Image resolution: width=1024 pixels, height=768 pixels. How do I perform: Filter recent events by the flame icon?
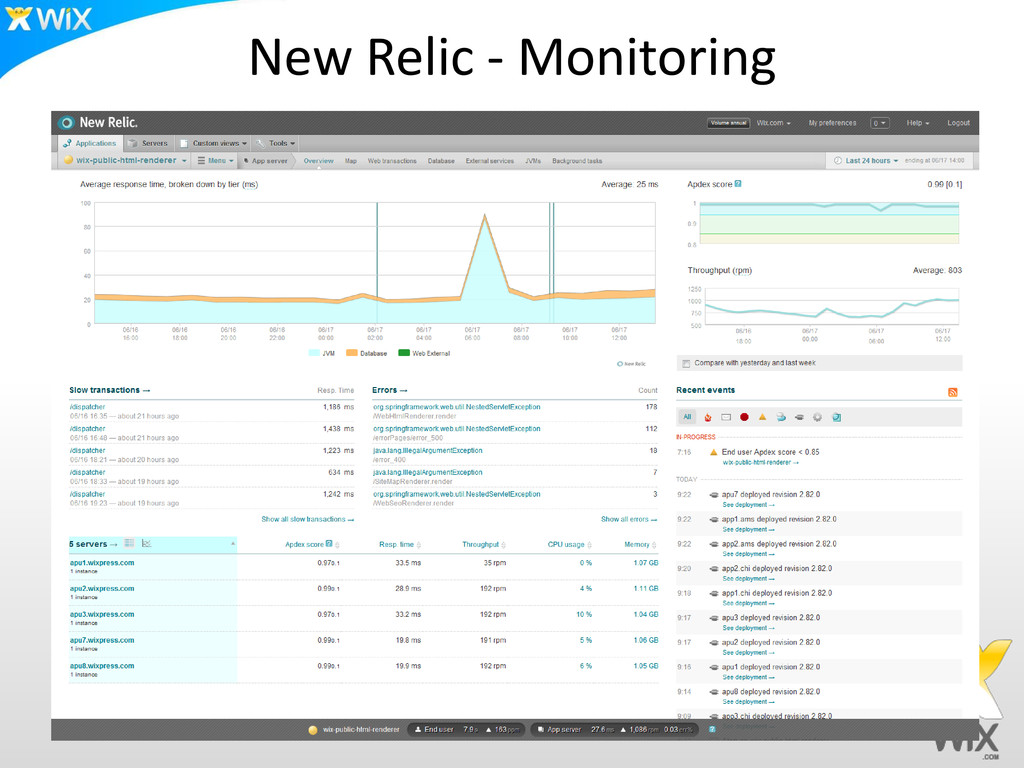(x=707, y=417)
